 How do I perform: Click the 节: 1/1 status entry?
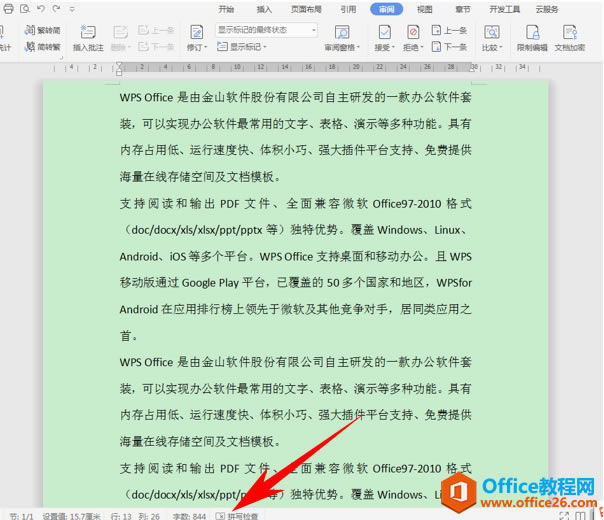pyautogui.click(x=21, y=516)
